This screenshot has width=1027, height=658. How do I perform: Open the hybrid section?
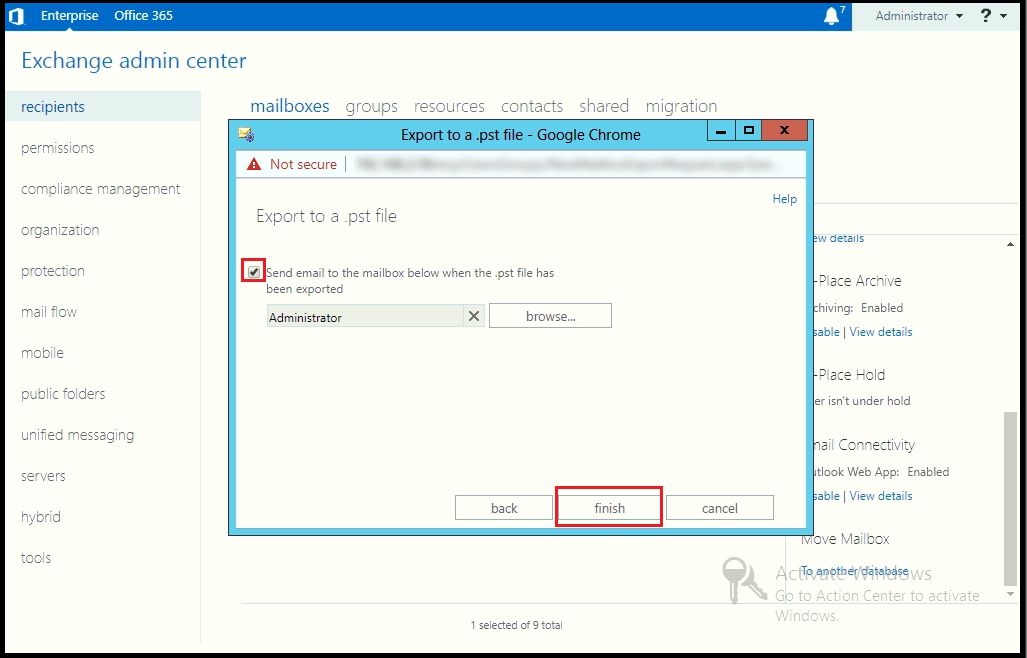pos(41,517)
